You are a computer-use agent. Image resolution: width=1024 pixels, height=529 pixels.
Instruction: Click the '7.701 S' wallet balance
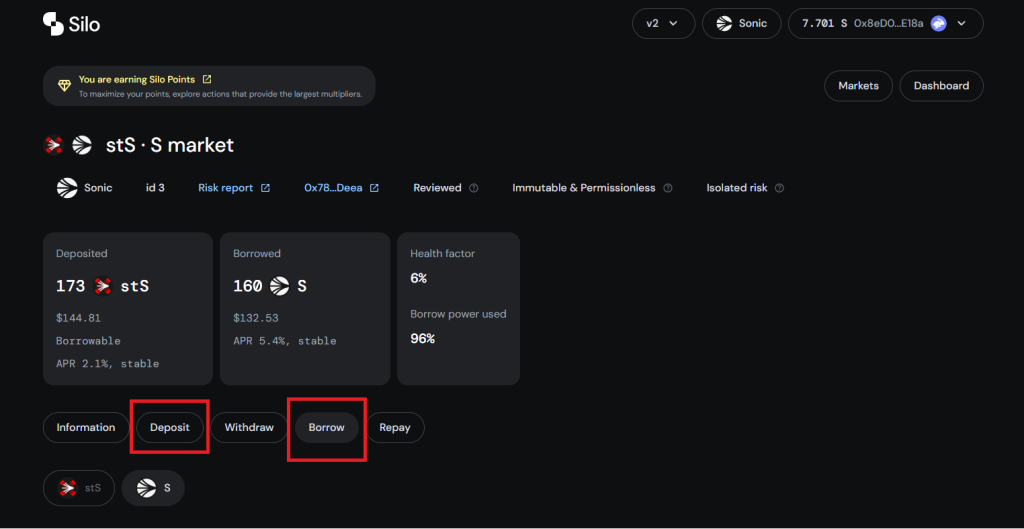[x=825, y=24]
